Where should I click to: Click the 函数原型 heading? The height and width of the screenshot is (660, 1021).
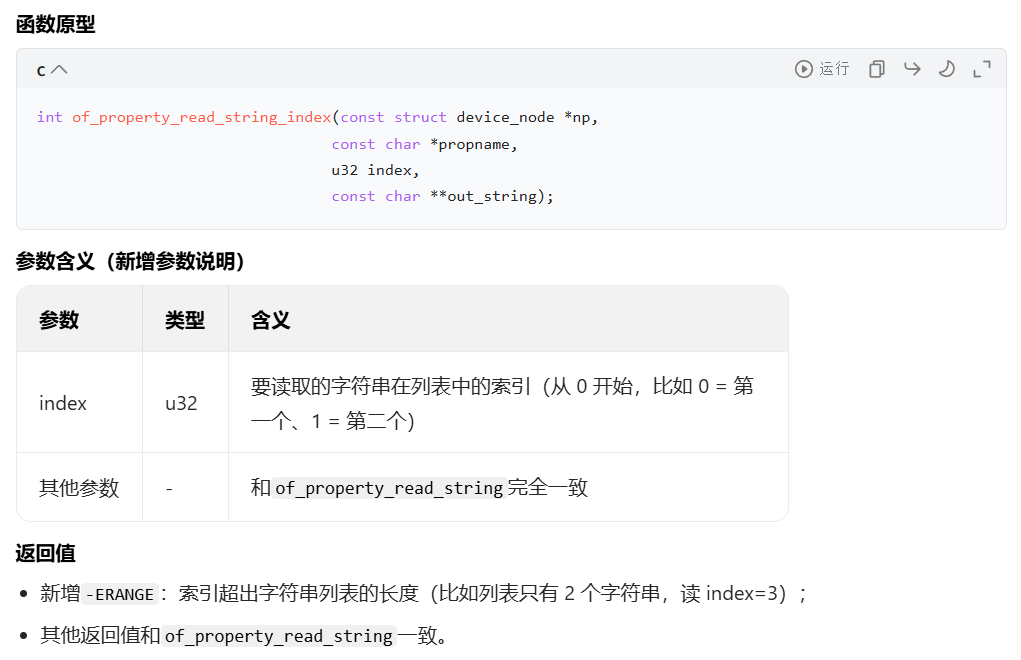54,24
